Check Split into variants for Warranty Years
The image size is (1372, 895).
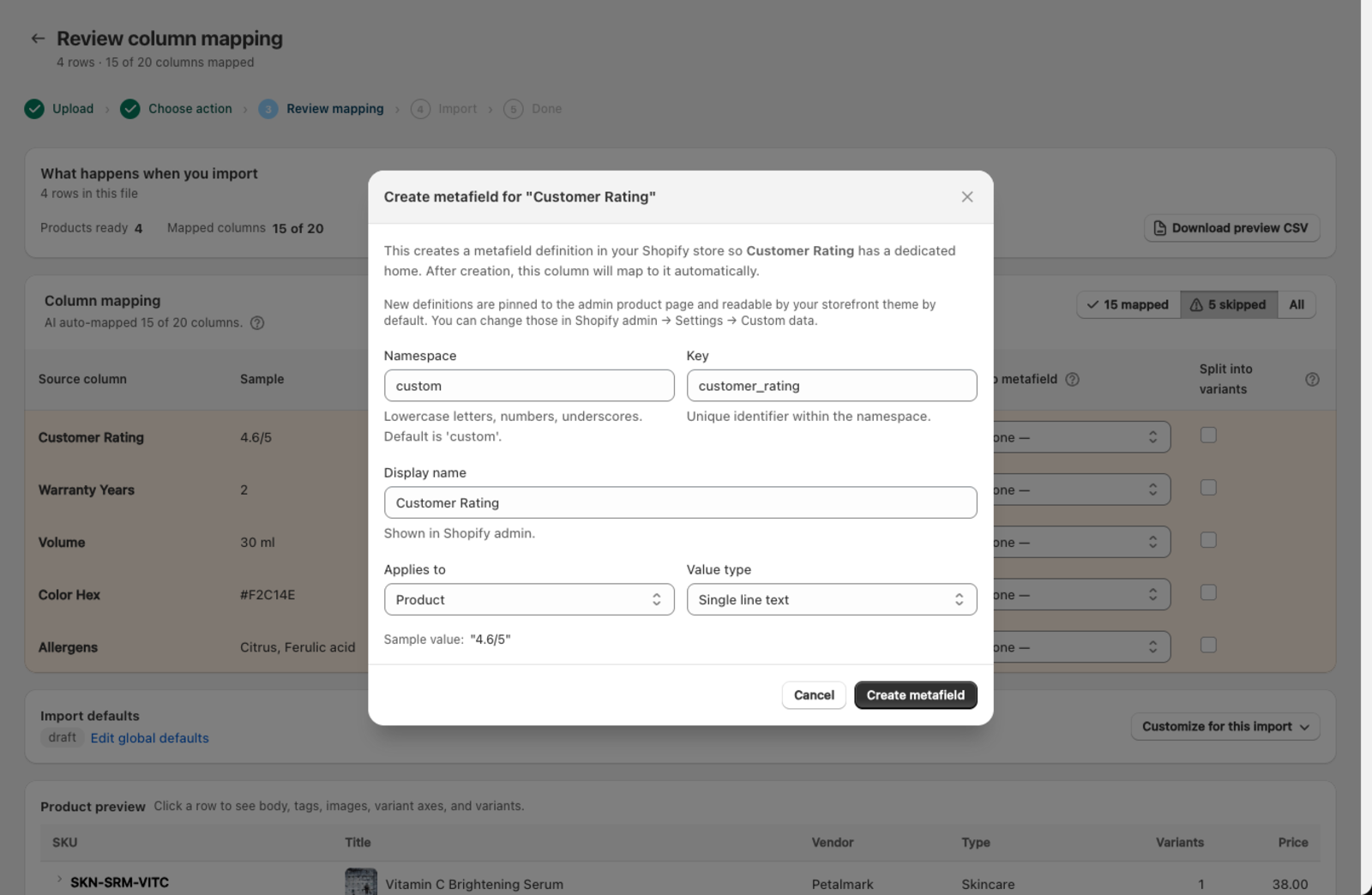1208,488
